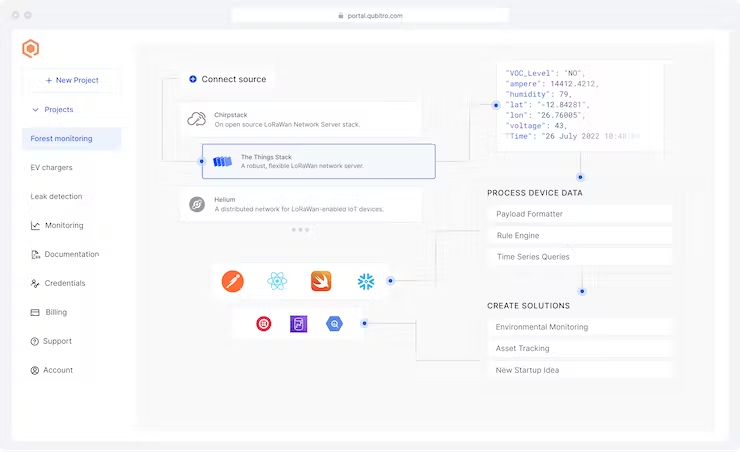Open Documentation from the sidebar
This screenshot has height=452, width=740.
pyautogui.click(x=72, y=254)
